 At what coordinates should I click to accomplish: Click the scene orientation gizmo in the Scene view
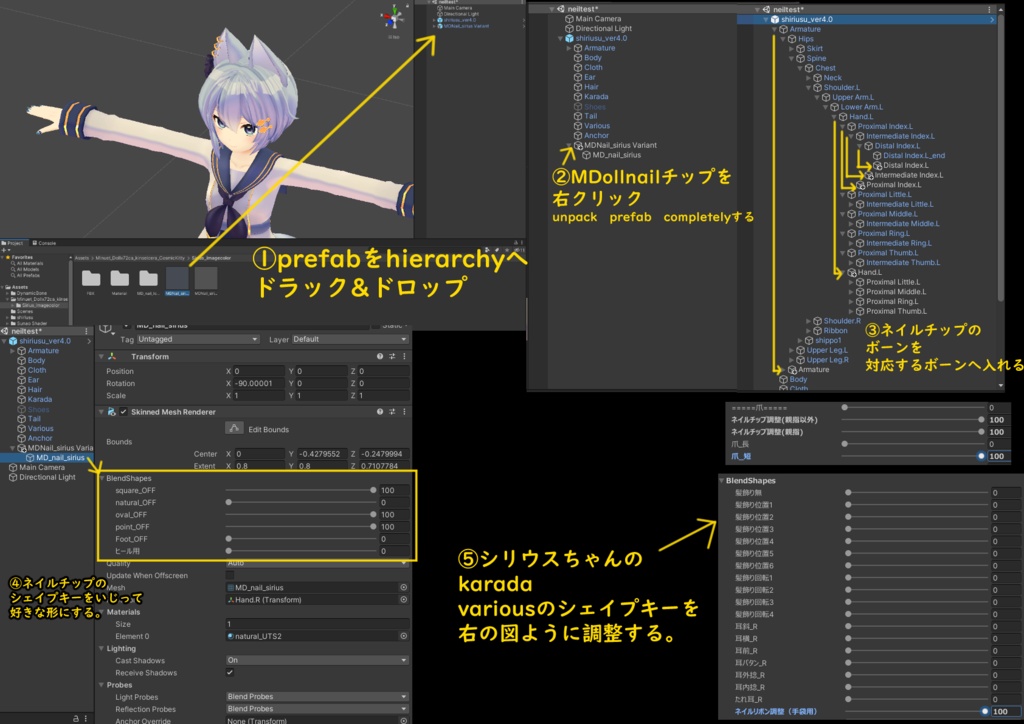[x=393, y=17]
